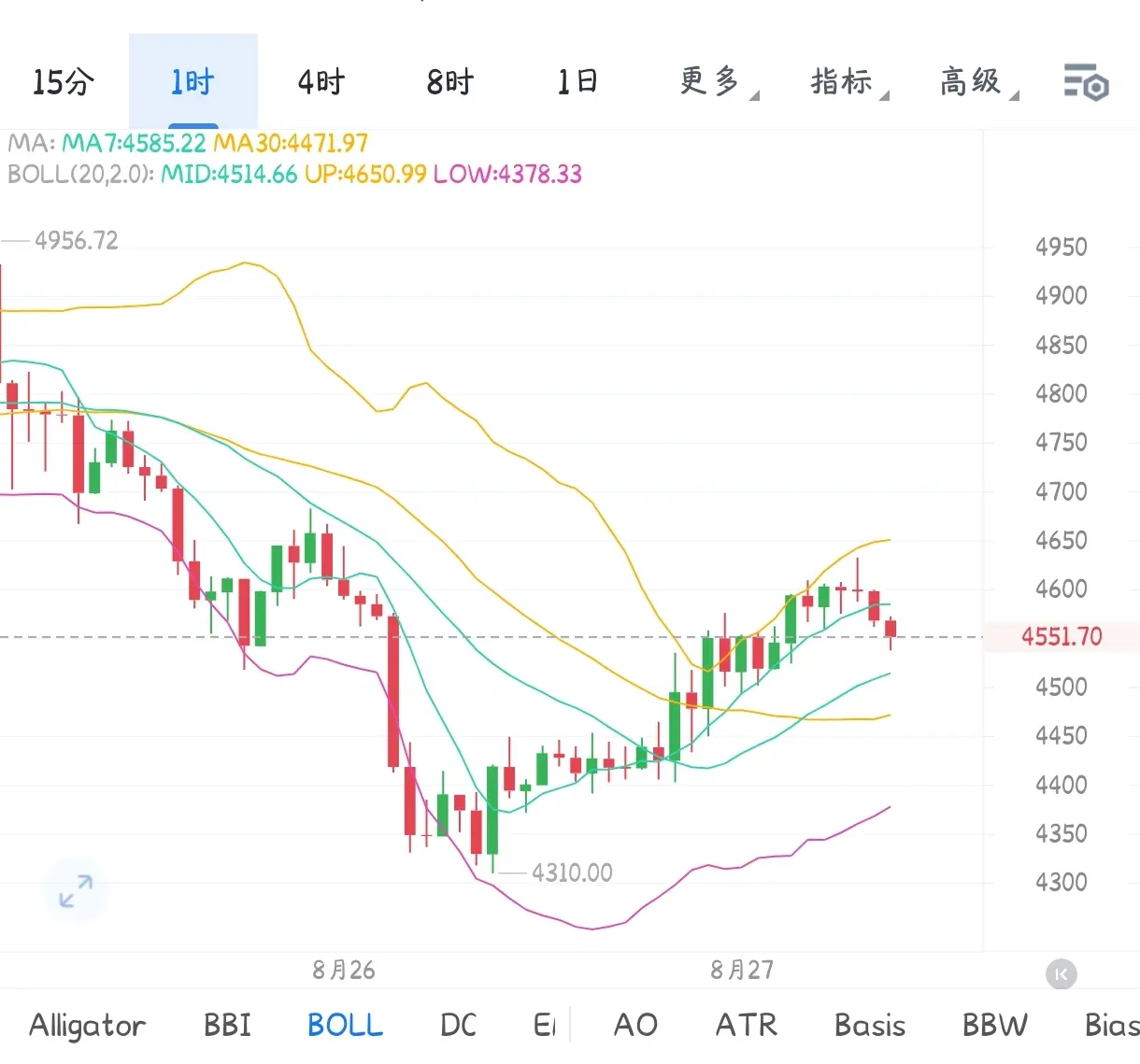The height and width of the screenshot is (1064, 1140).
Task: Select the AO indicator
Action: coord(635,1025)
